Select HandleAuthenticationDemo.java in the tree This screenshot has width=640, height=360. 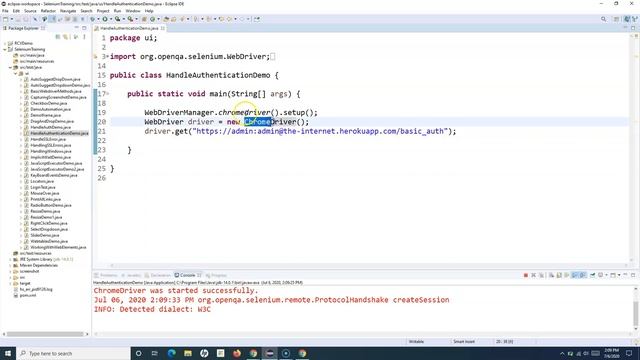59,133
